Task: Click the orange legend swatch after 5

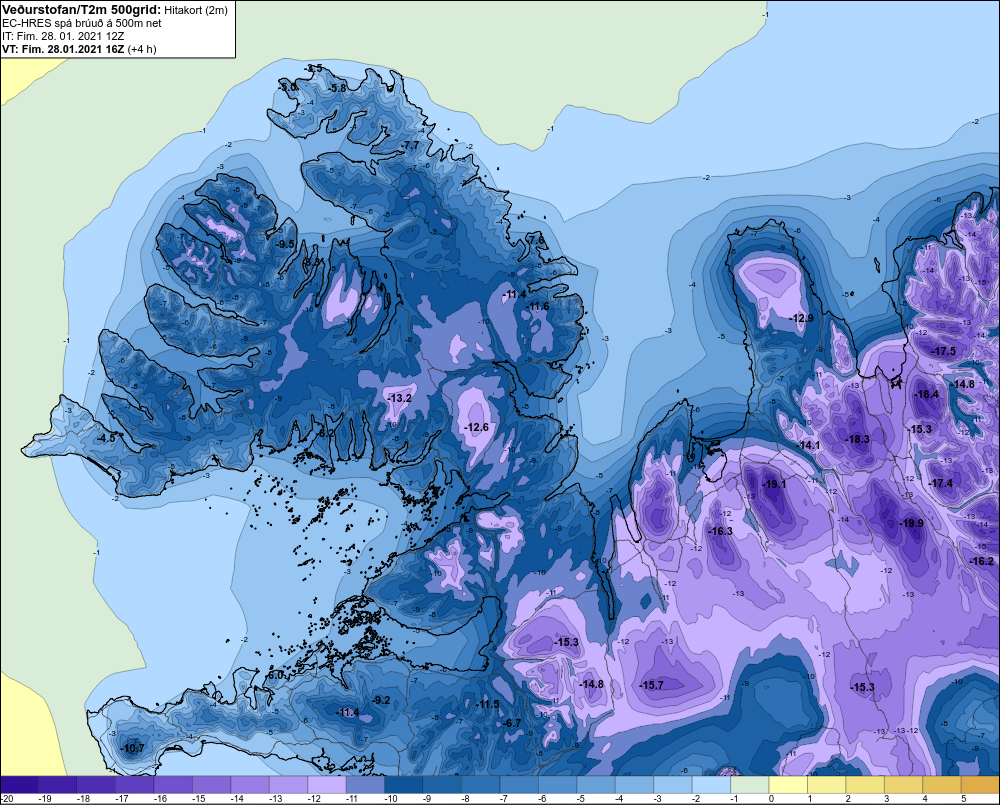Action: click(980, 785)
